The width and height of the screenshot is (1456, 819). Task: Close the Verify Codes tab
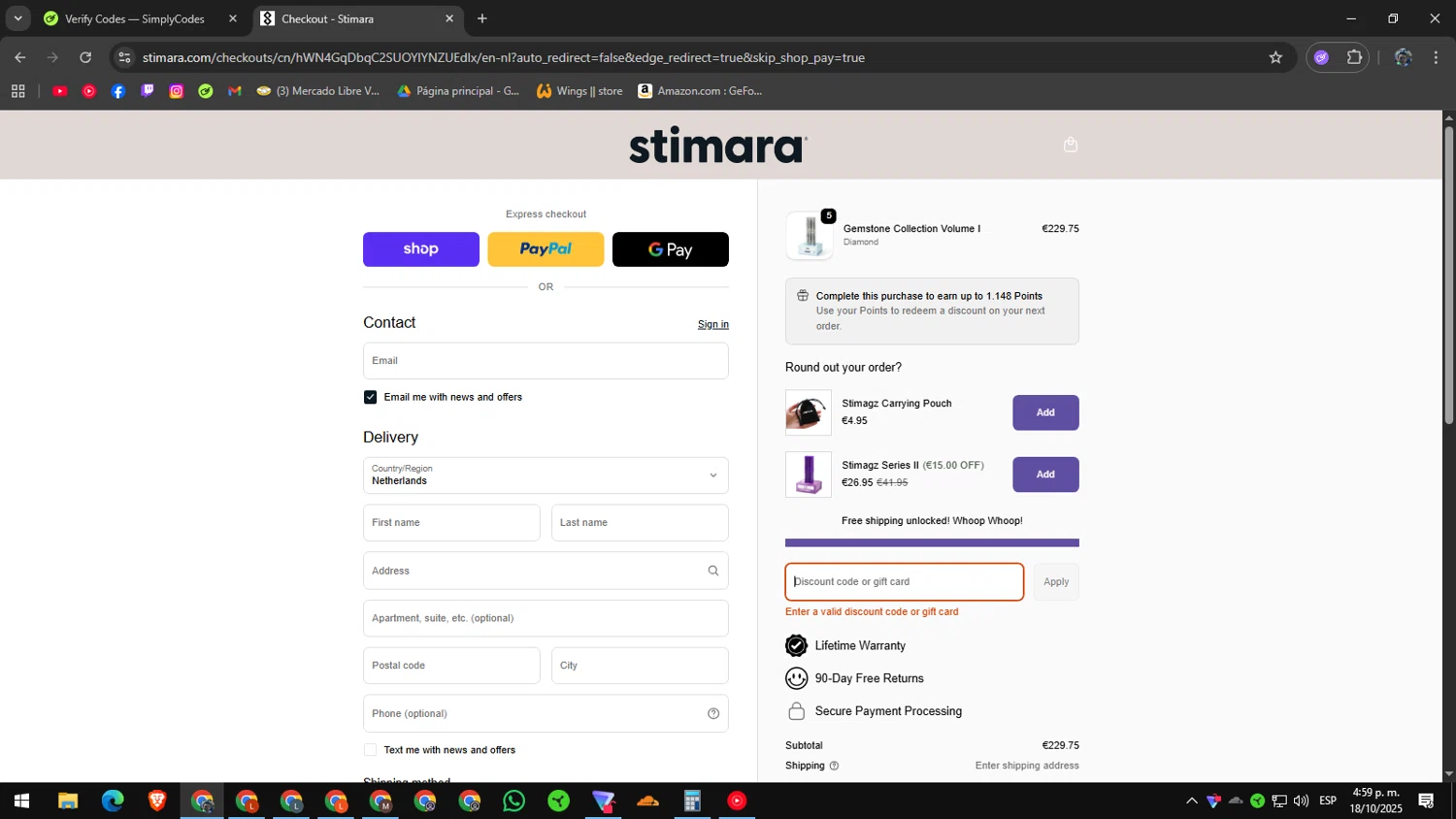pyautogui.click(x=233, y=18)
